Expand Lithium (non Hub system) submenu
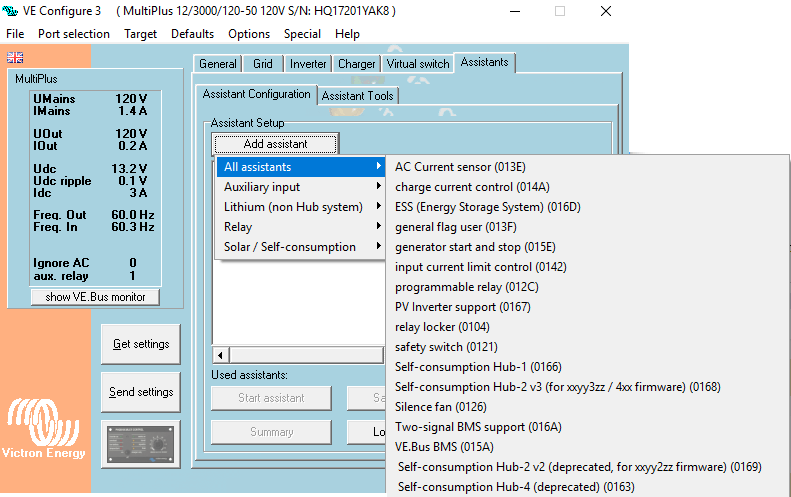The height and width of the screenshot is (497, 791). tap(301, 207)
